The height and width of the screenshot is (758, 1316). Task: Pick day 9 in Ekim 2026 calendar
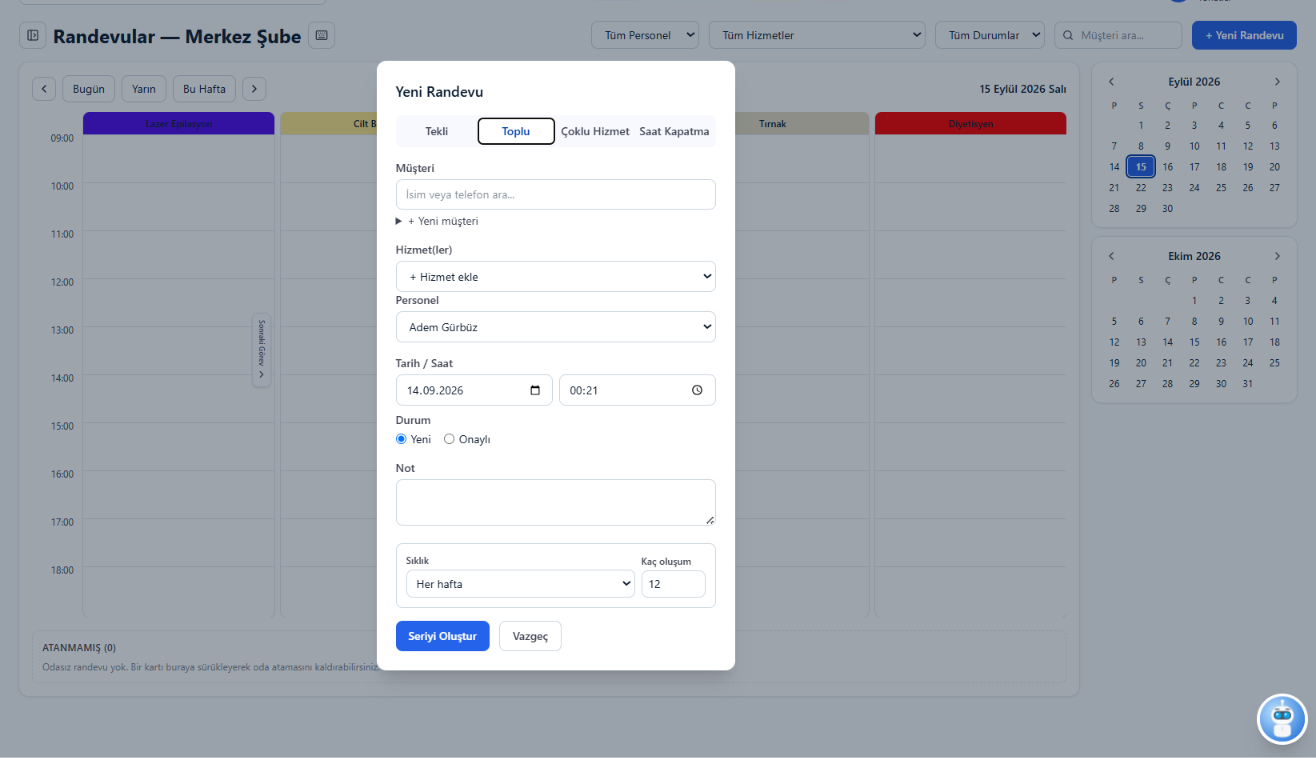pyautogui.click(x=1221, y=322)
